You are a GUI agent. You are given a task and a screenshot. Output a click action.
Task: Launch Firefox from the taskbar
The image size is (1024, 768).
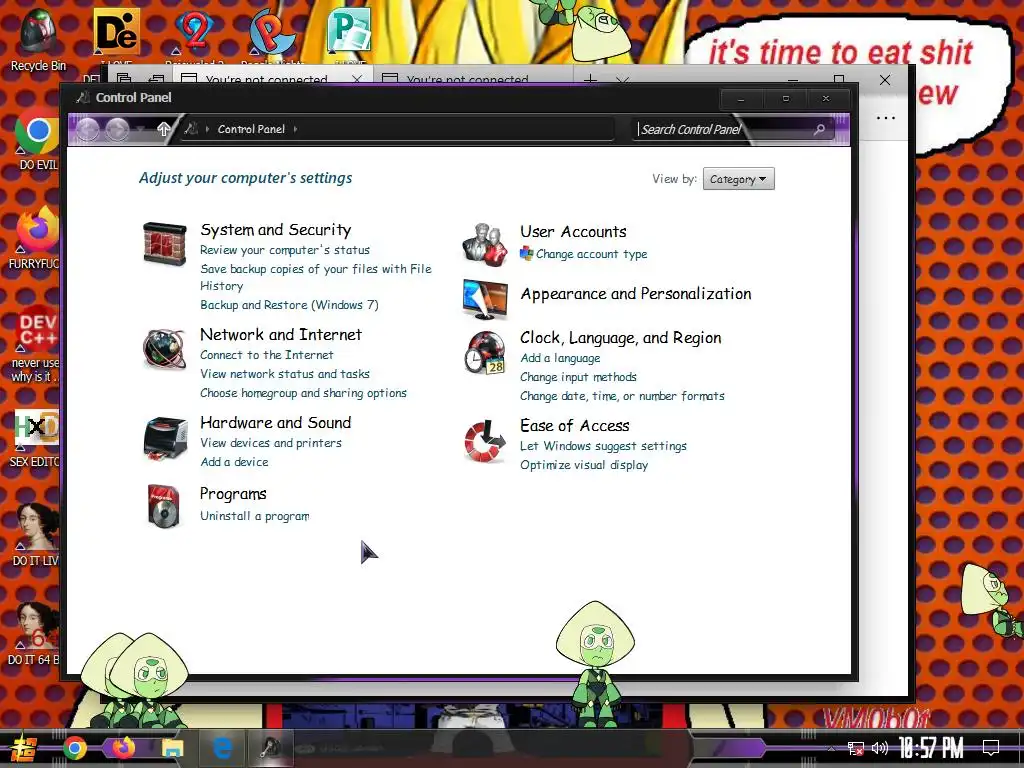point(123,748)
